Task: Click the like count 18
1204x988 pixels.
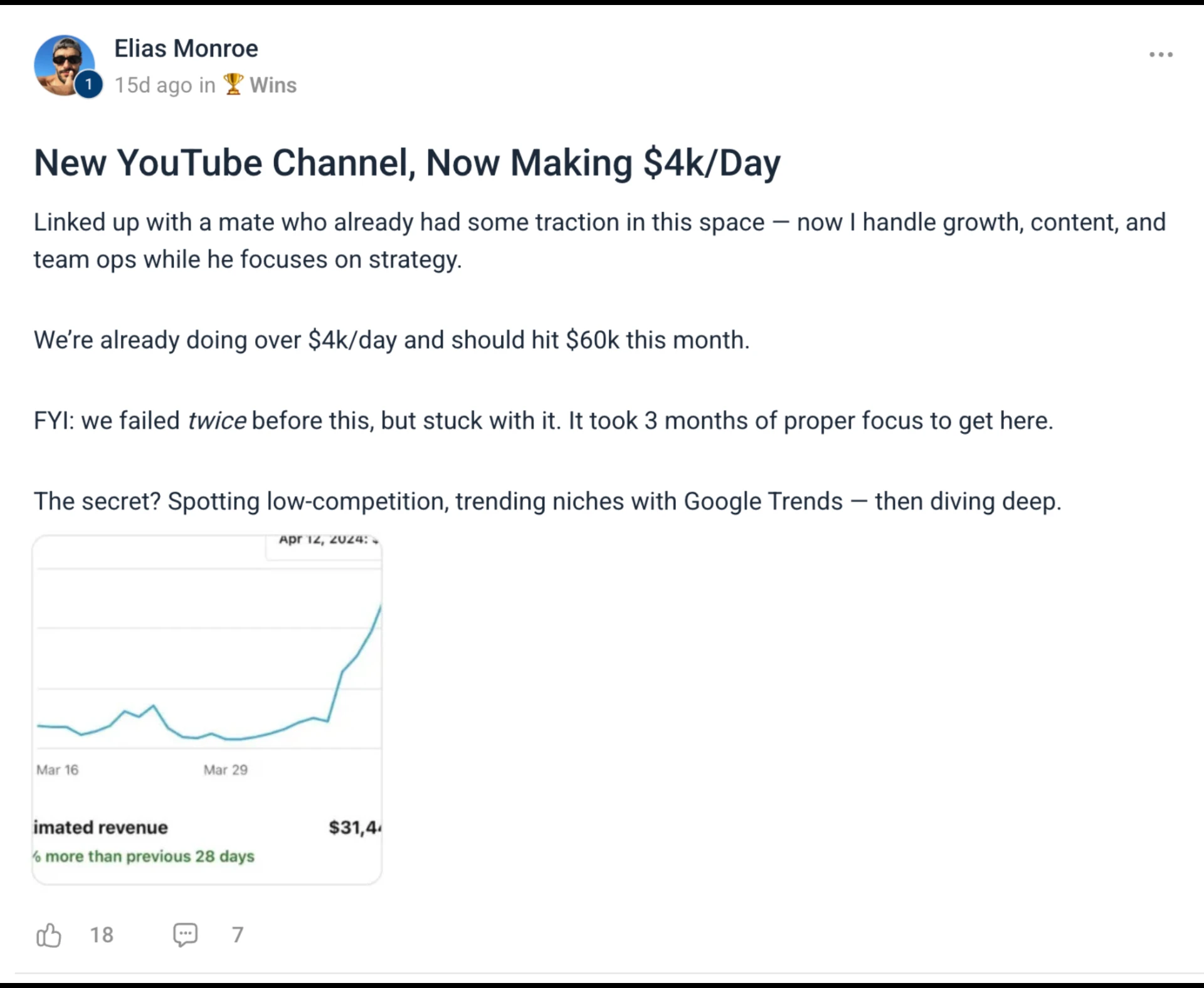Action: pyautogui.click(x=102, y=935)
